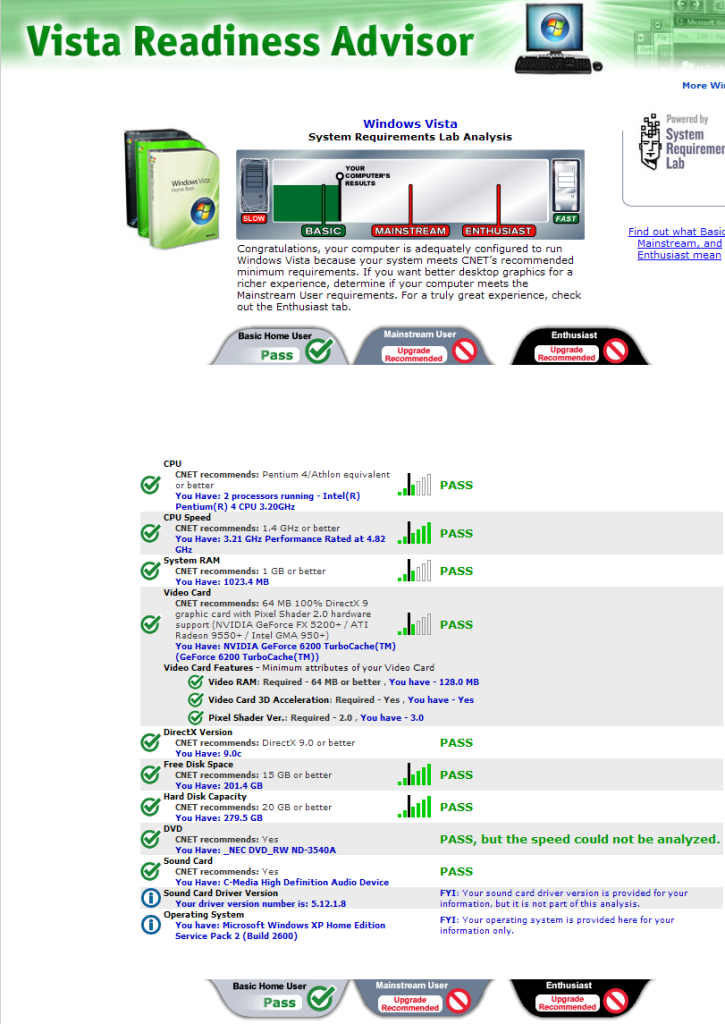Viewport: 725px width, 1024px height.
Task: Click the checkmark next to Video Card 3D Acceleration
Action: (x=195, y=699)
